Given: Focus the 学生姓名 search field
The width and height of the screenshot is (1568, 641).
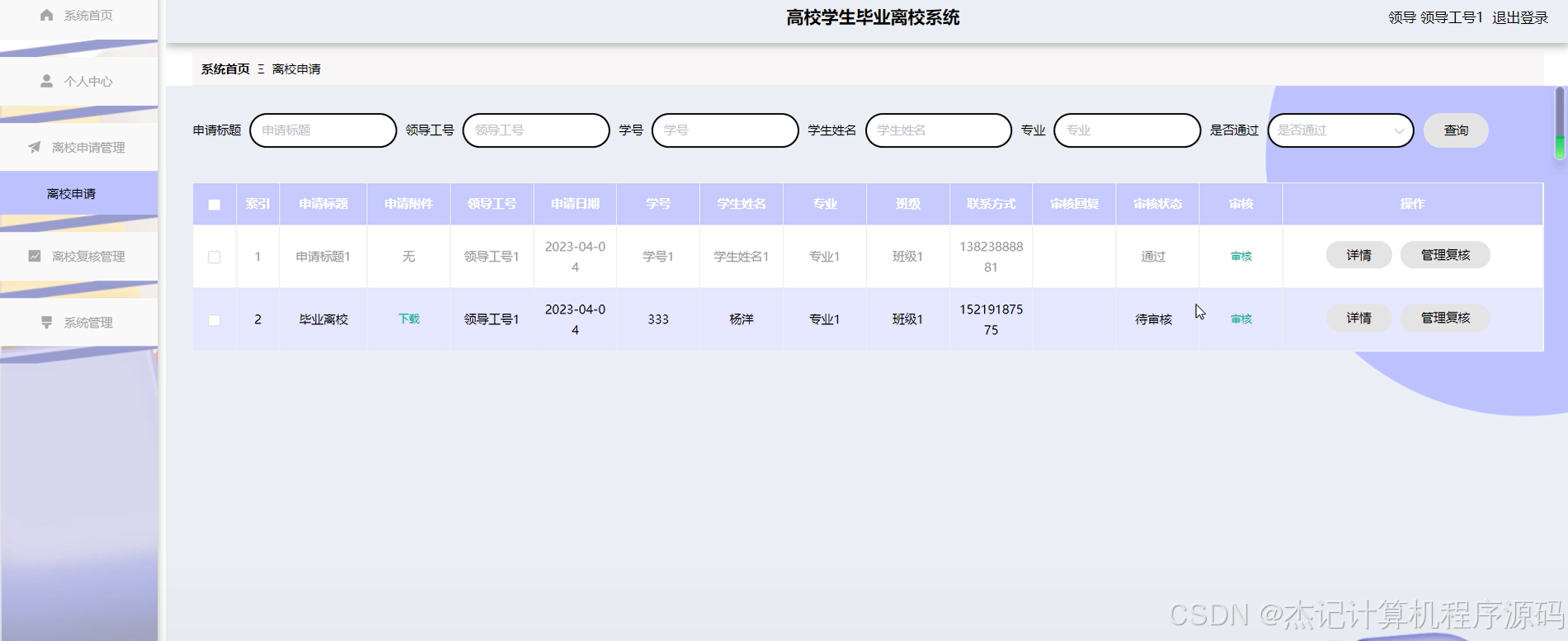Looking at the screenshot, I should tap(939, 130).
